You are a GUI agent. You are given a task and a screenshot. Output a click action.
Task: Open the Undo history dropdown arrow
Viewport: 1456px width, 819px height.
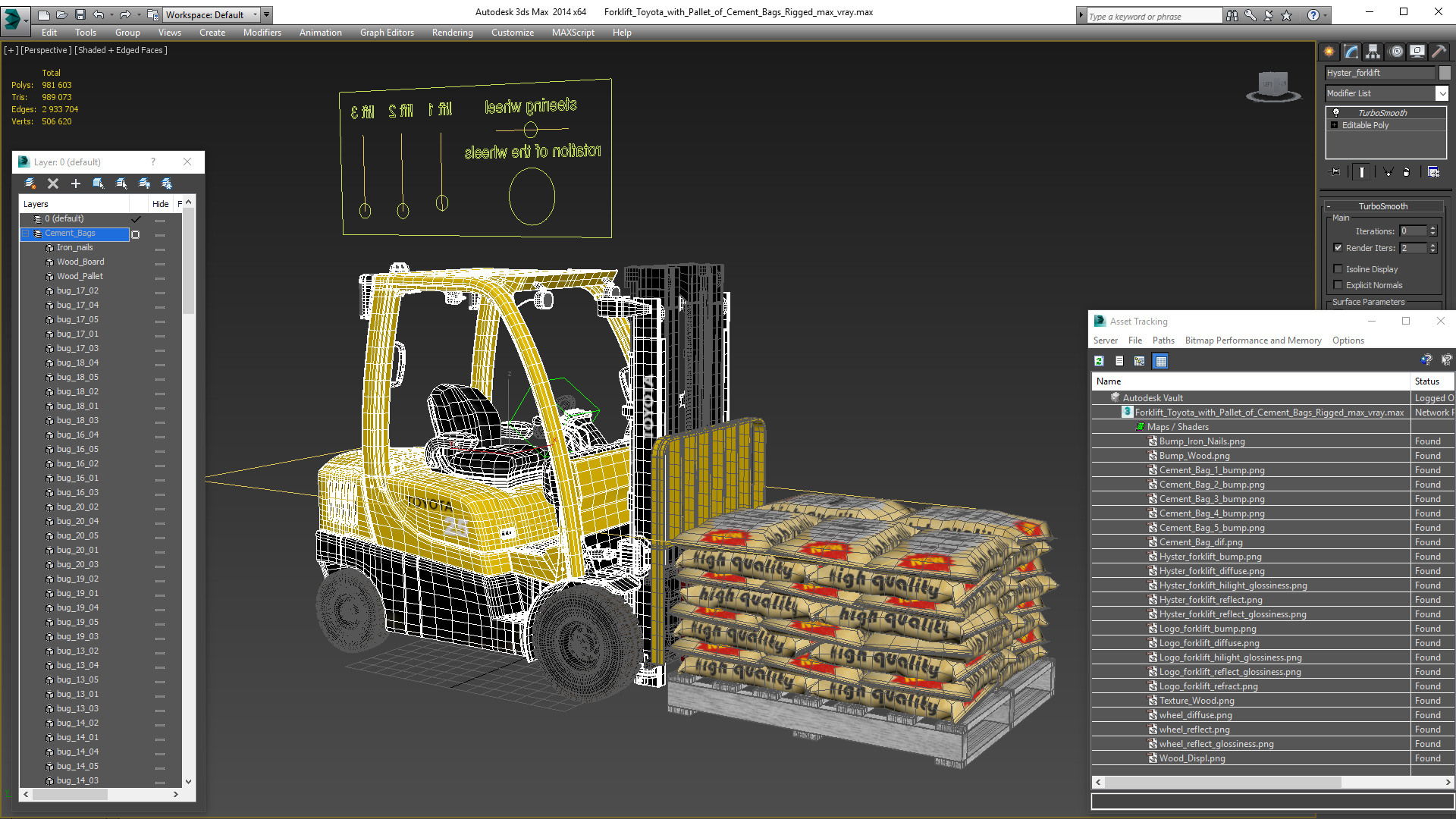(x=111, y=14)
